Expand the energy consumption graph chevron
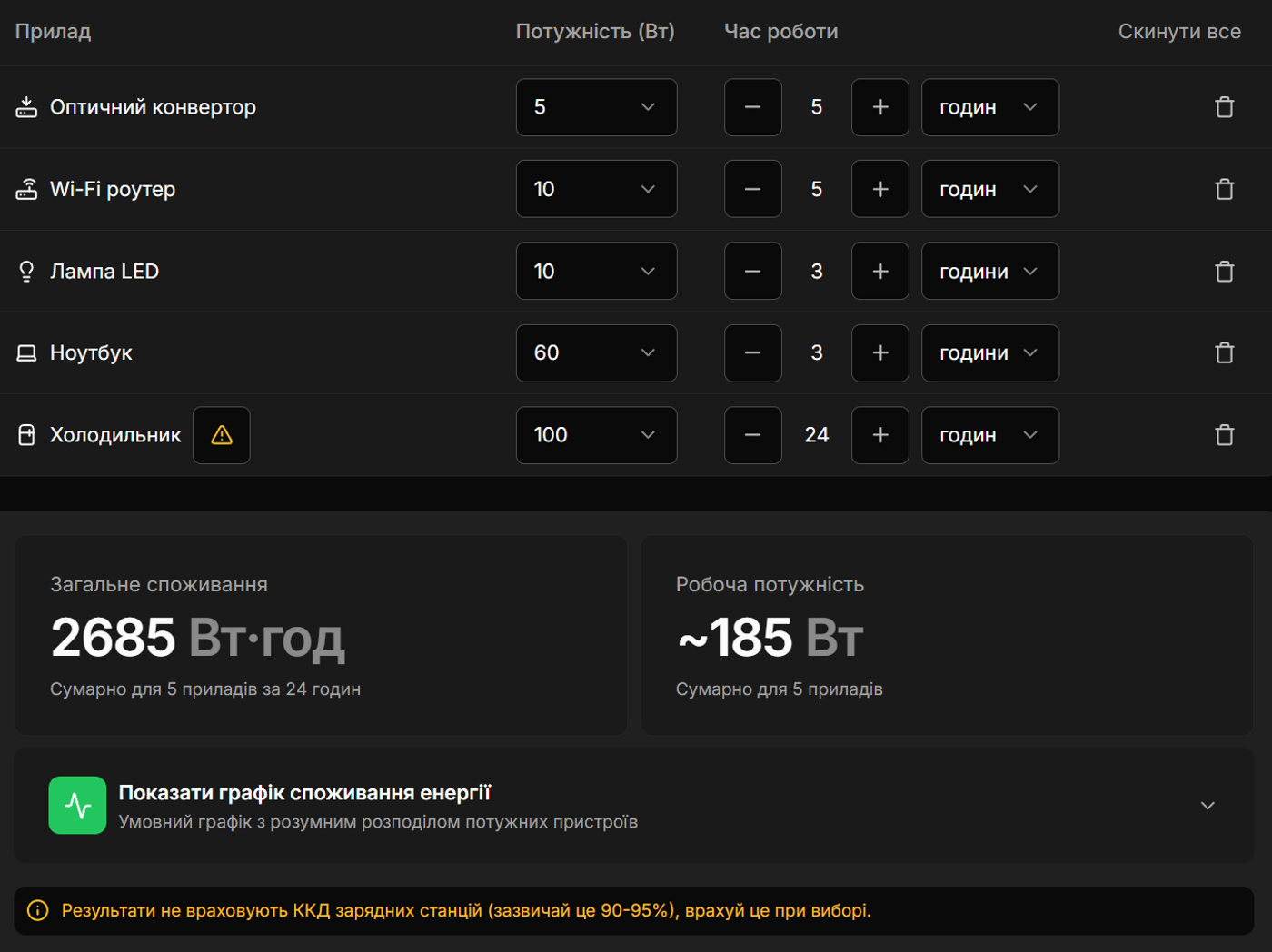The width and height of the screenshot is (1272, 952). click(1207, 806)
